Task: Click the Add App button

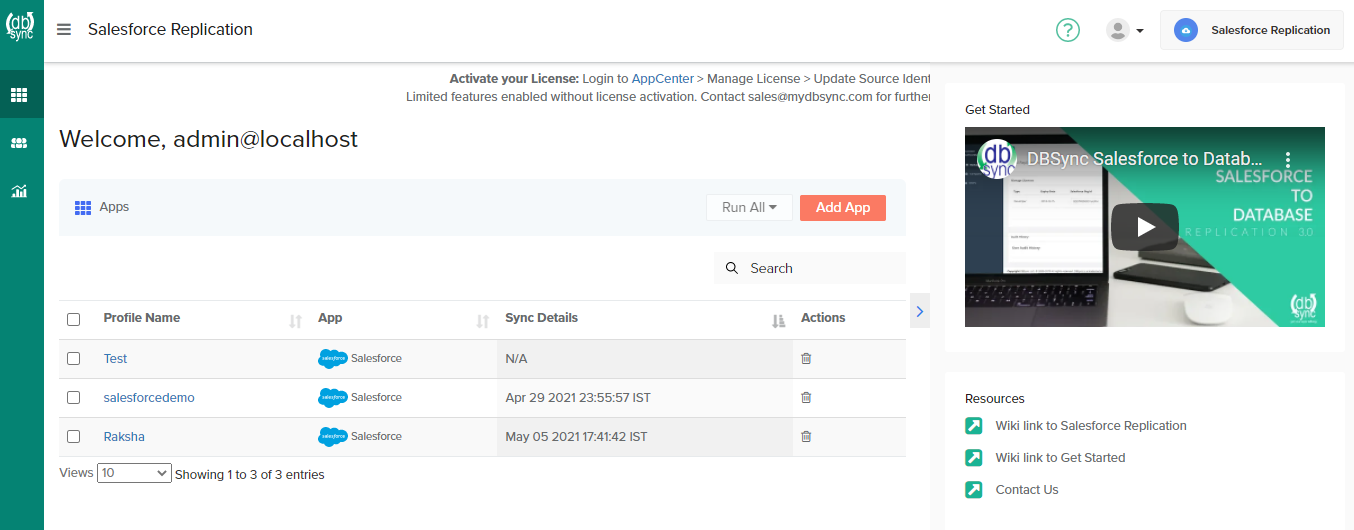Action: click(842, 207)
